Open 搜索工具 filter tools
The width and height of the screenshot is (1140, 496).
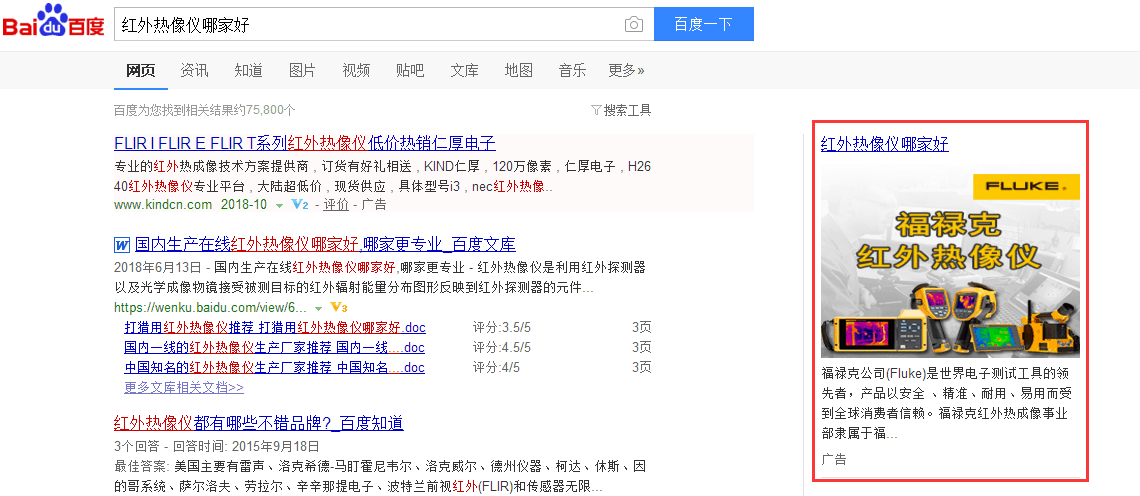[621, 111]
